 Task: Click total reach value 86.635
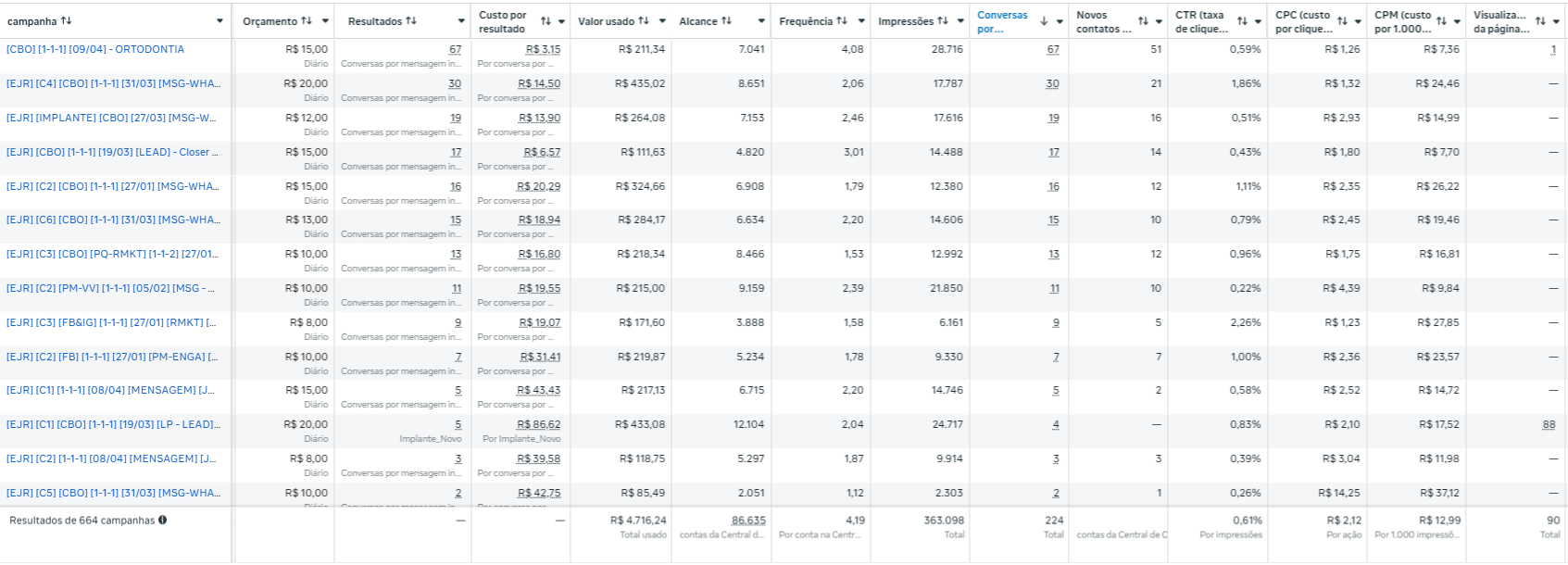[x=748, y=521]
